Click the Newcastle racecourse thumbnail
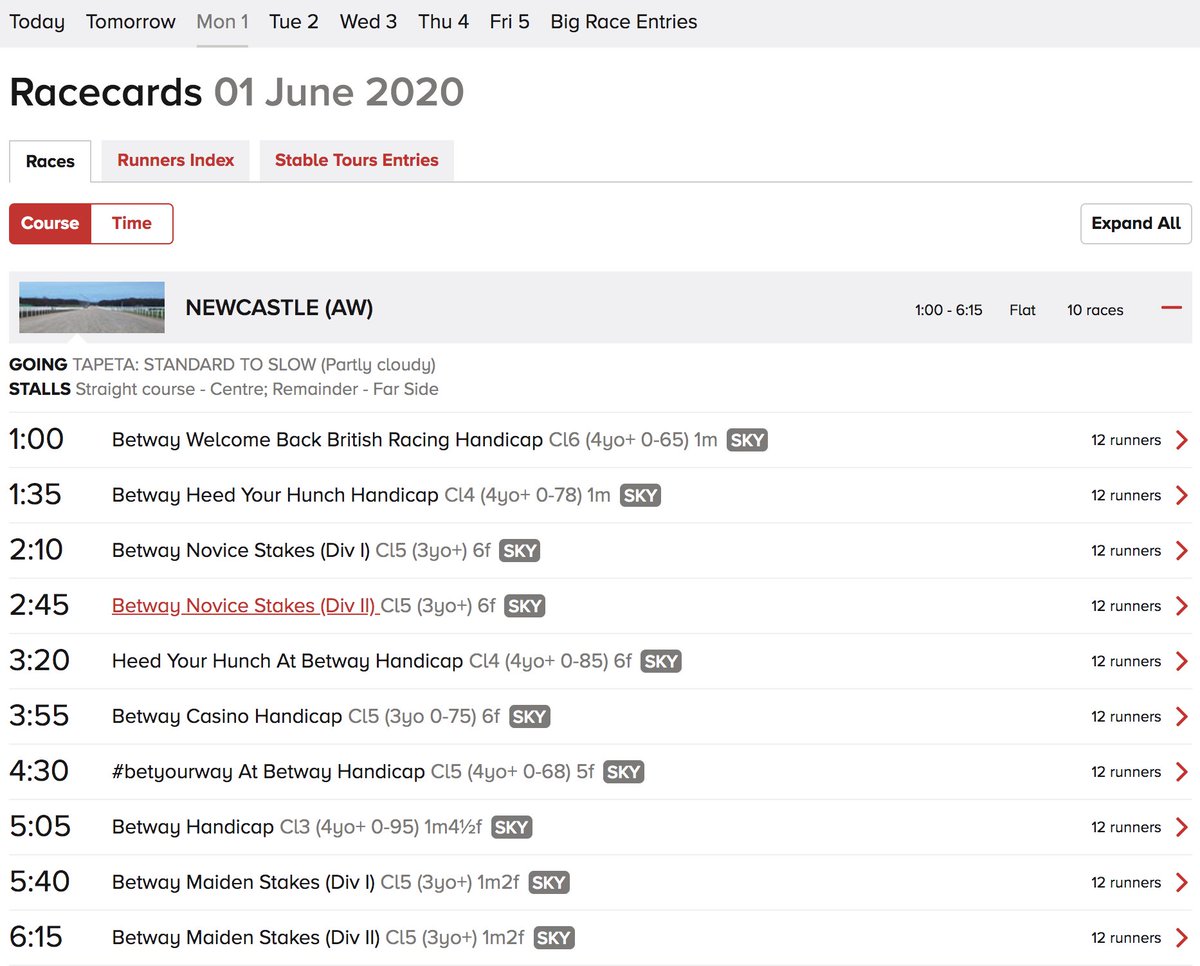Viewport: 1200px width, 966px height. tap(92, 308)
